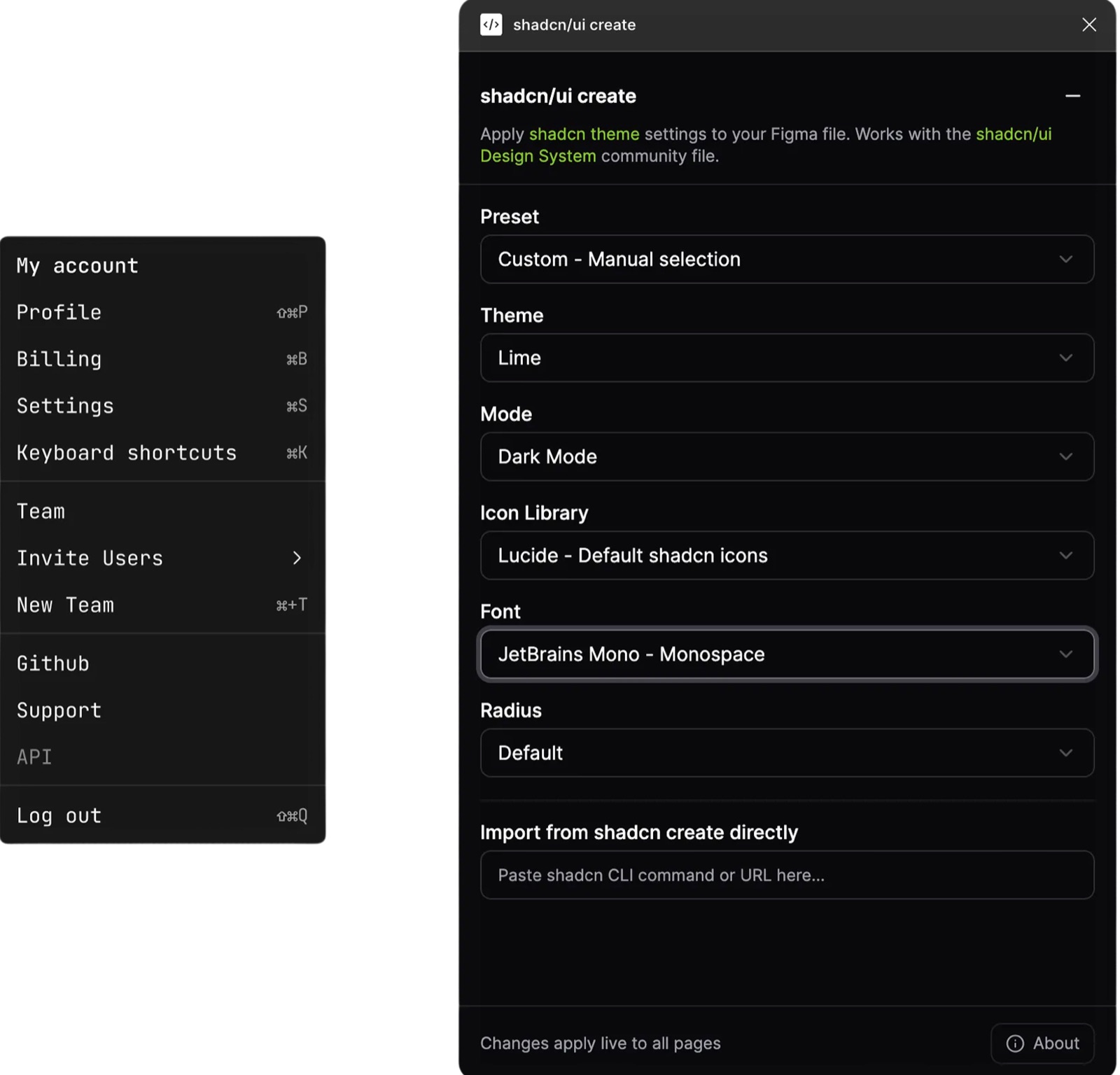Choose Log out in the menu

(162, 815)
